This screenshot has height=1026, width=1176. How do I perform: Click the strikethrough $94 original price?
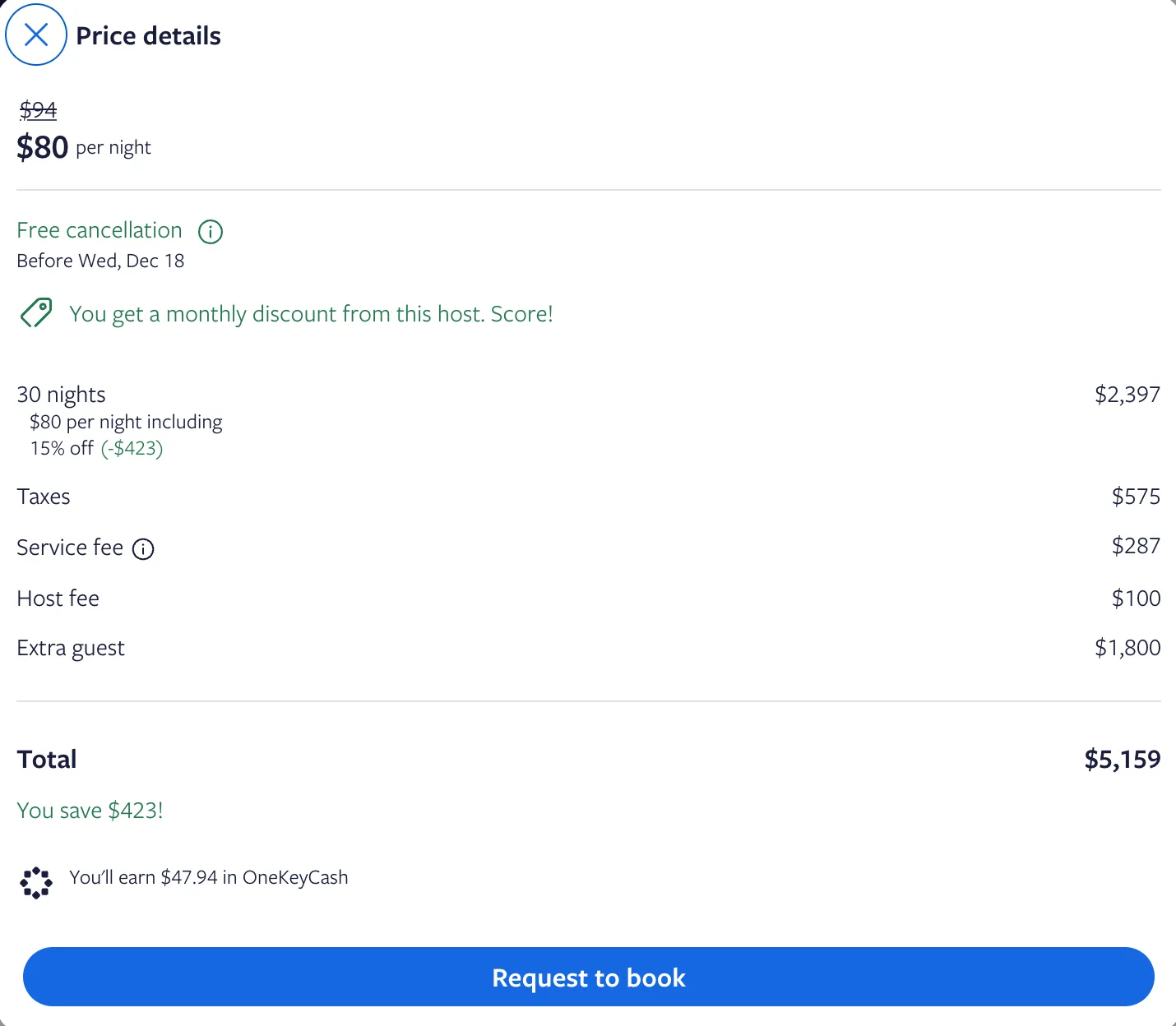click(x=38, y=109)
